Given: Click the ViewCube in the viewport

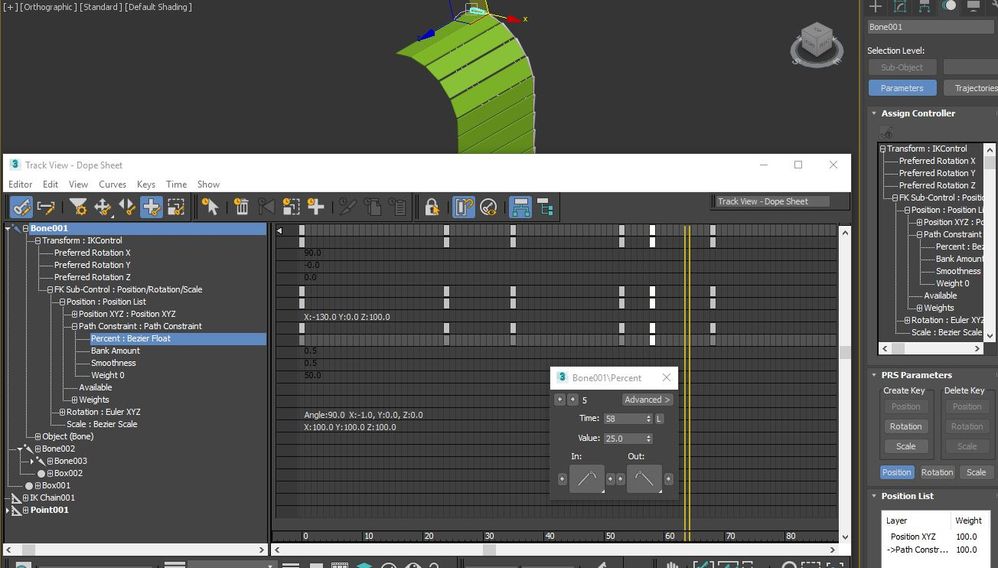Looking at the screenshot, I should click(817, 44).
